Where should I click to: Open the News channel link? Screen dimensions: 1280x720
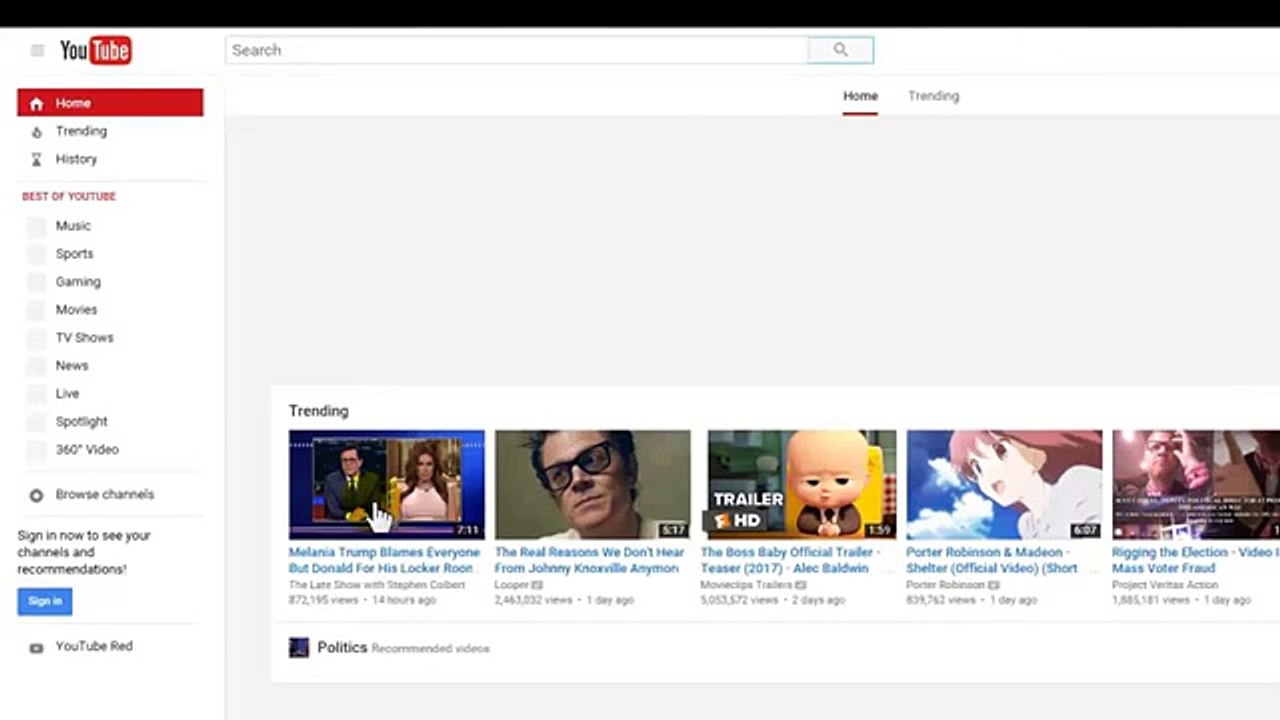72,366
